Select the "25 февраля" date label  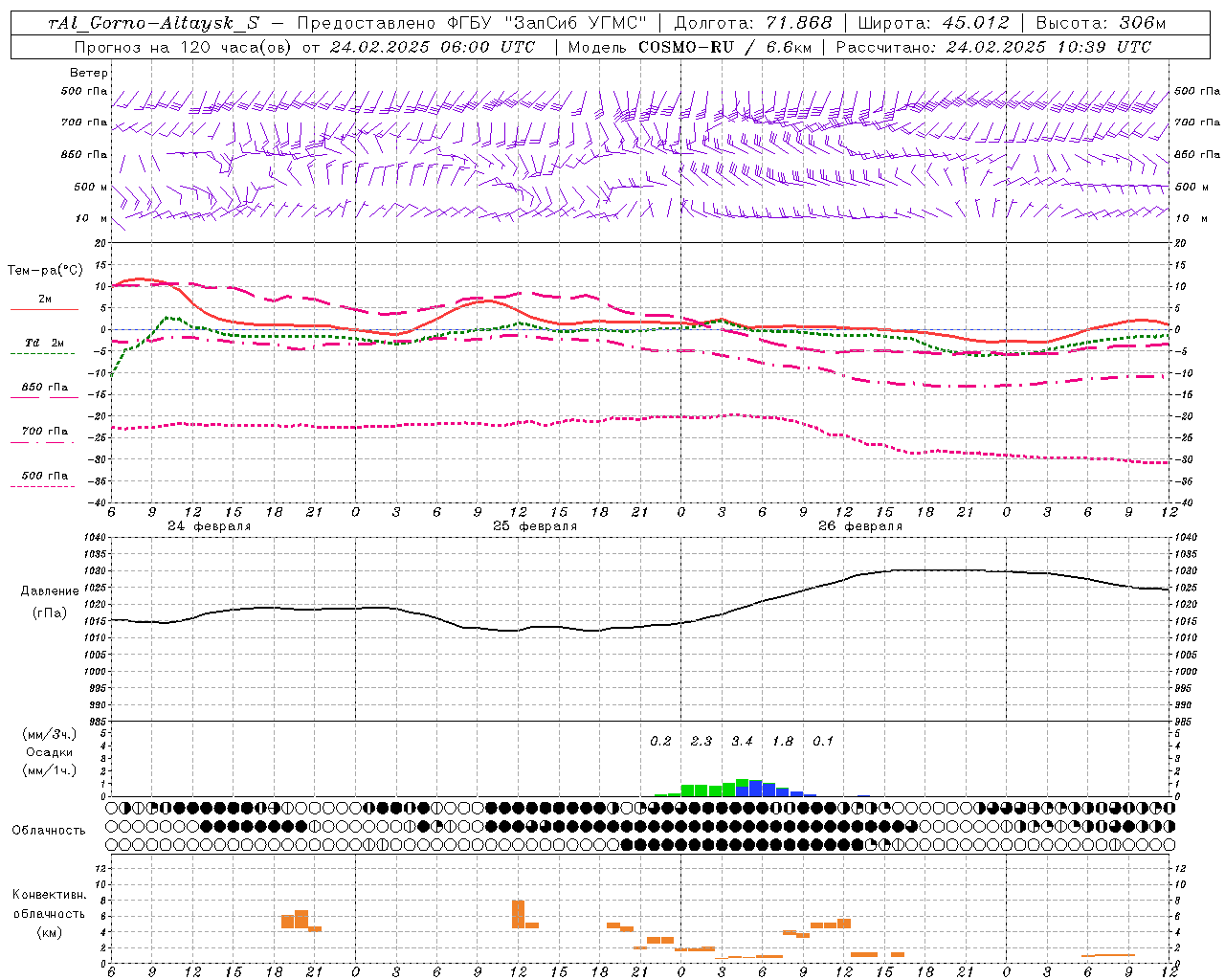tap(535, 526)
